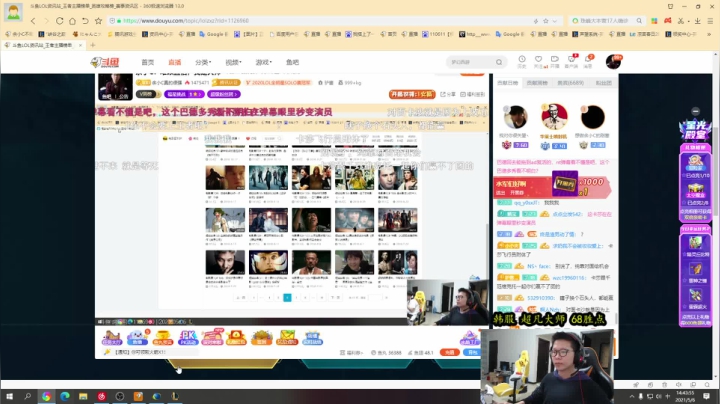Open League of Legends client from taskbar
This screenshot has height=404, width=720.
pyautogui.click(x=175, y=396)
